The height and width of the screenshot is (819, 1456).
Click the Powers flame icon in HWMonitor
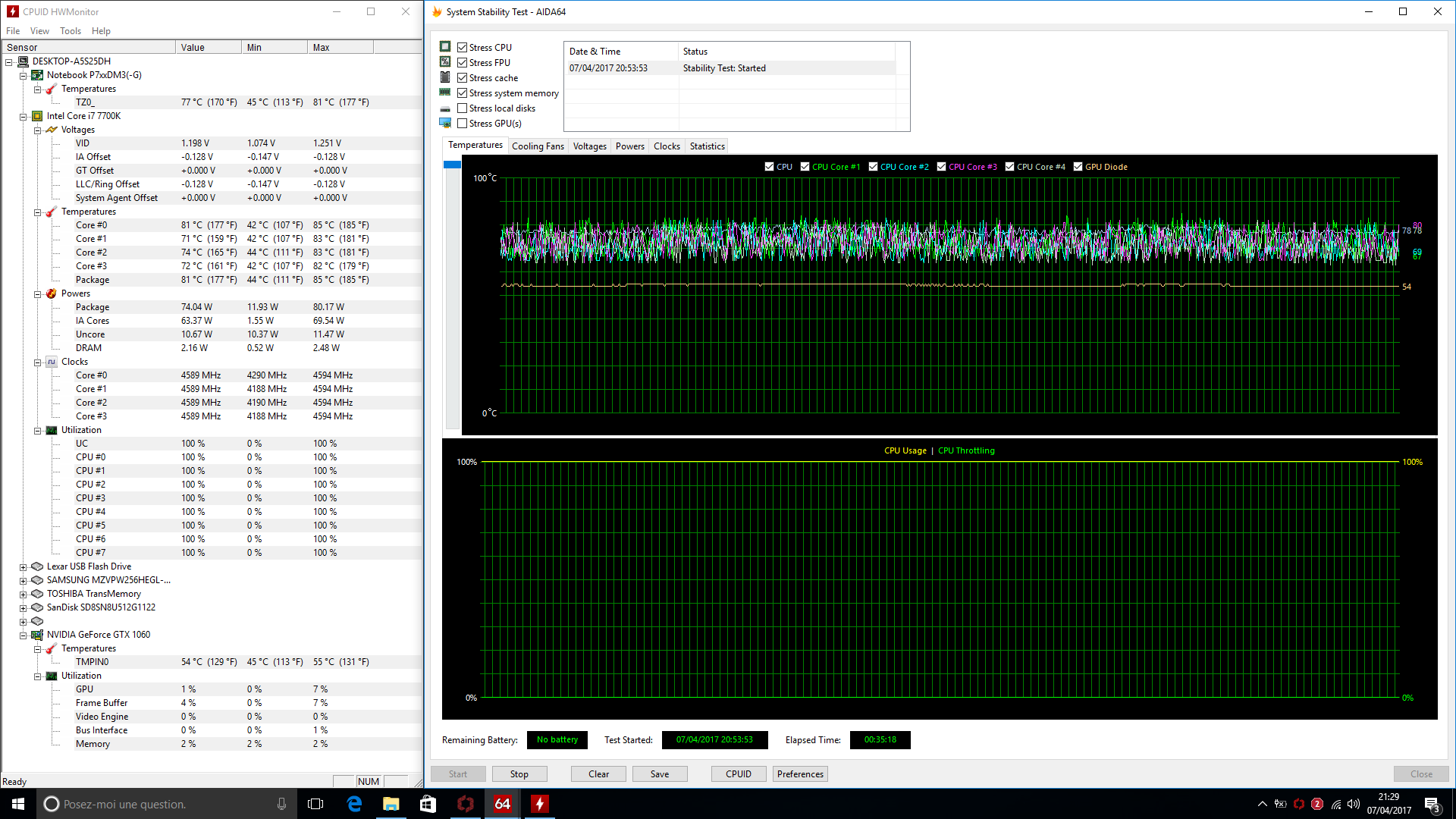point(52,293)
